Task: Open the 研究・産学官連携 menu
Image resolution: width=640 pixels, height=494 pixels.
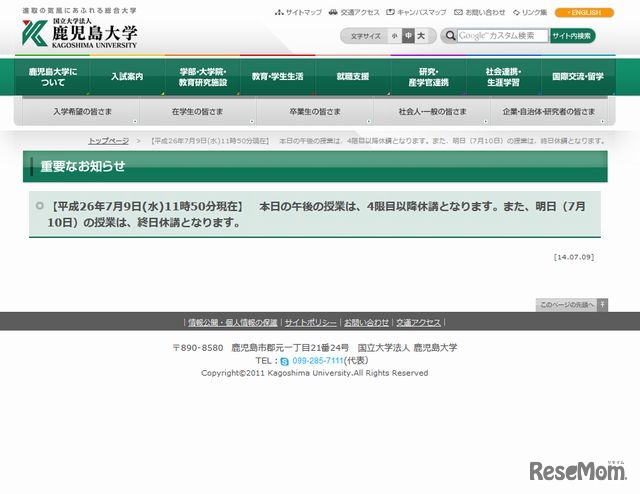Action: pos(429,77)
